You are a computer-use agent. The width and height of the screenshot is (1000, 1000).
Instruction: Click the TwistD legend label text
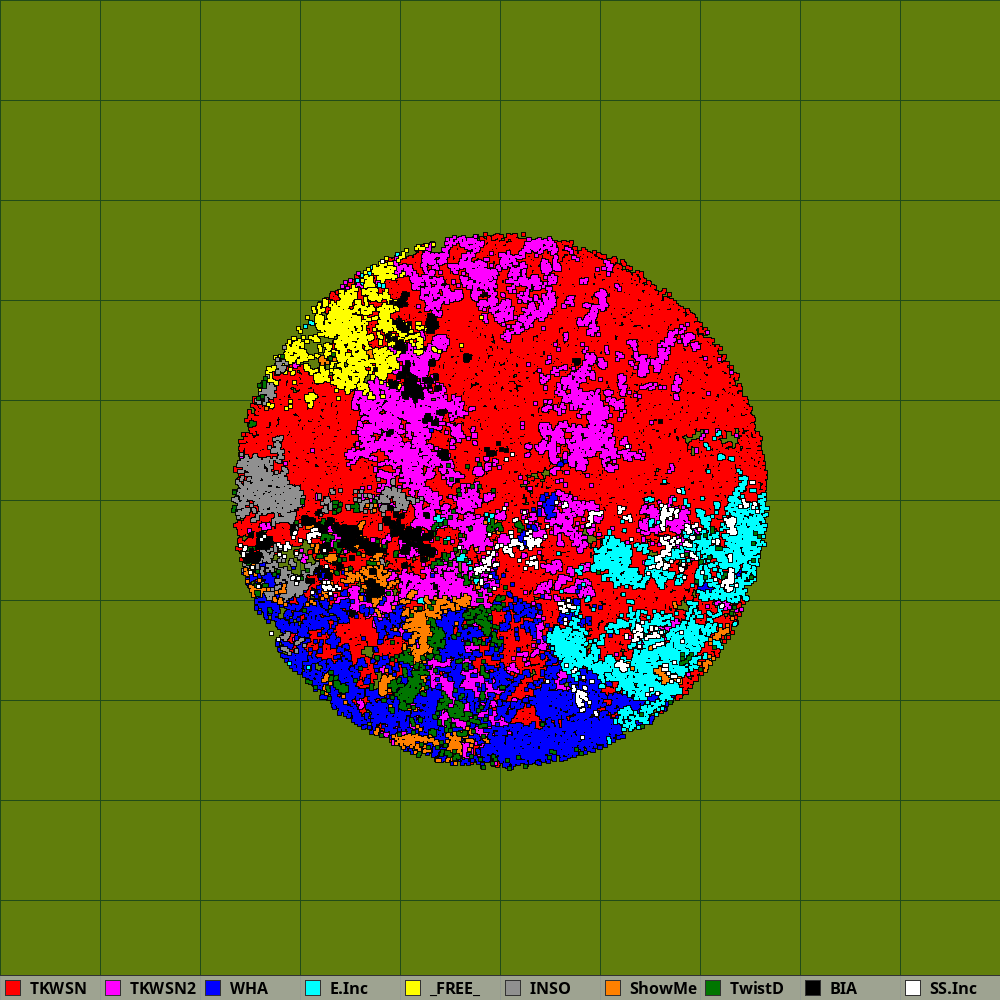[x=756, y=988]
